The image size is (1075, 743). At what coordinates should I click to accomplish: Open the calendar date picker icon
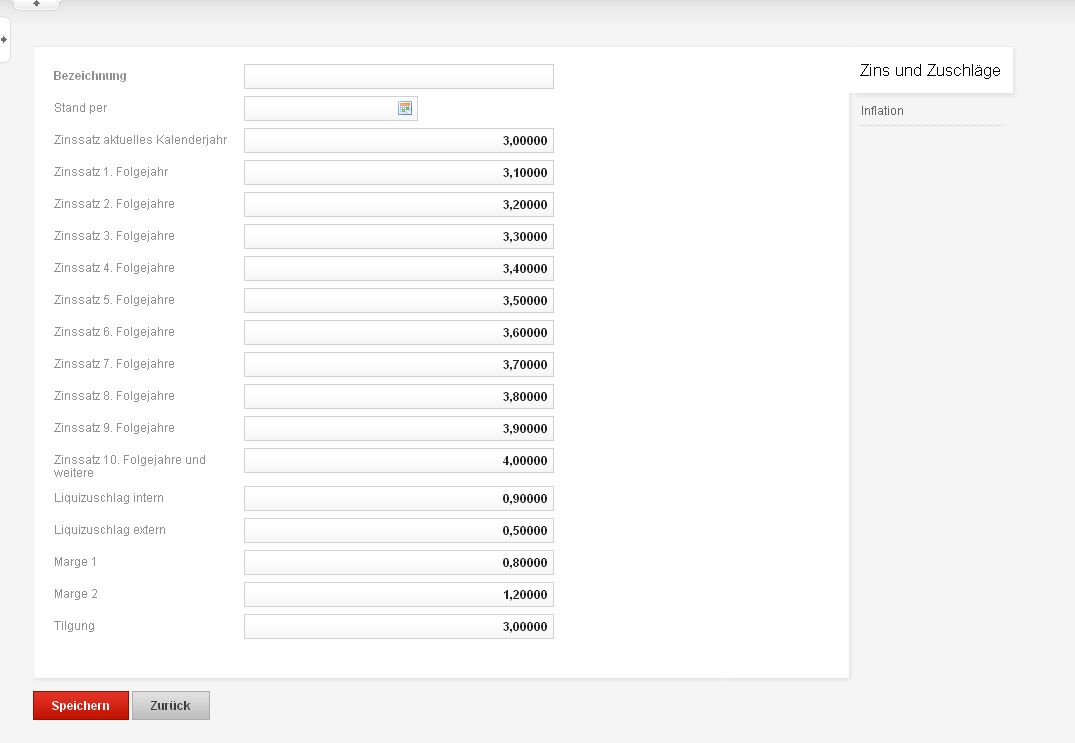405,108
